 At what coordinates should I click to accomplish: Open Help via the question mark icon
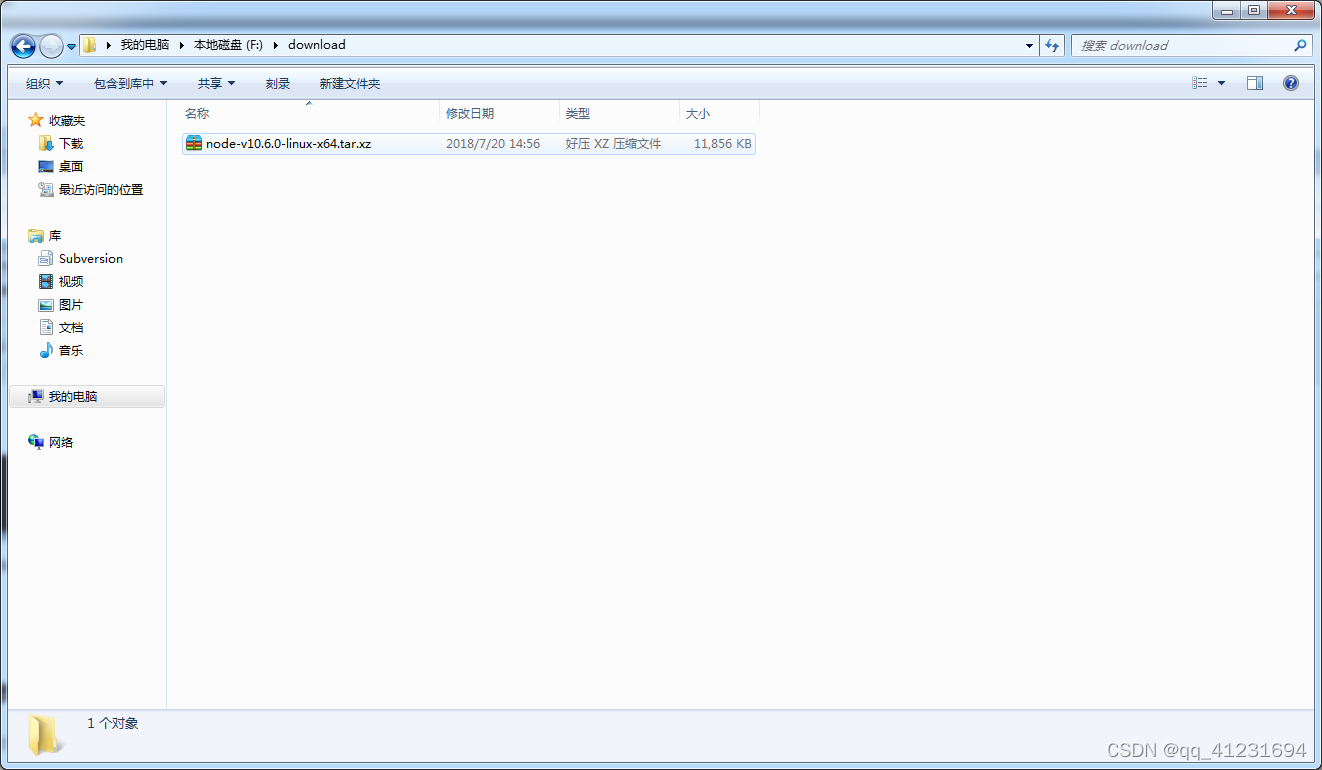pos(1291,82)
